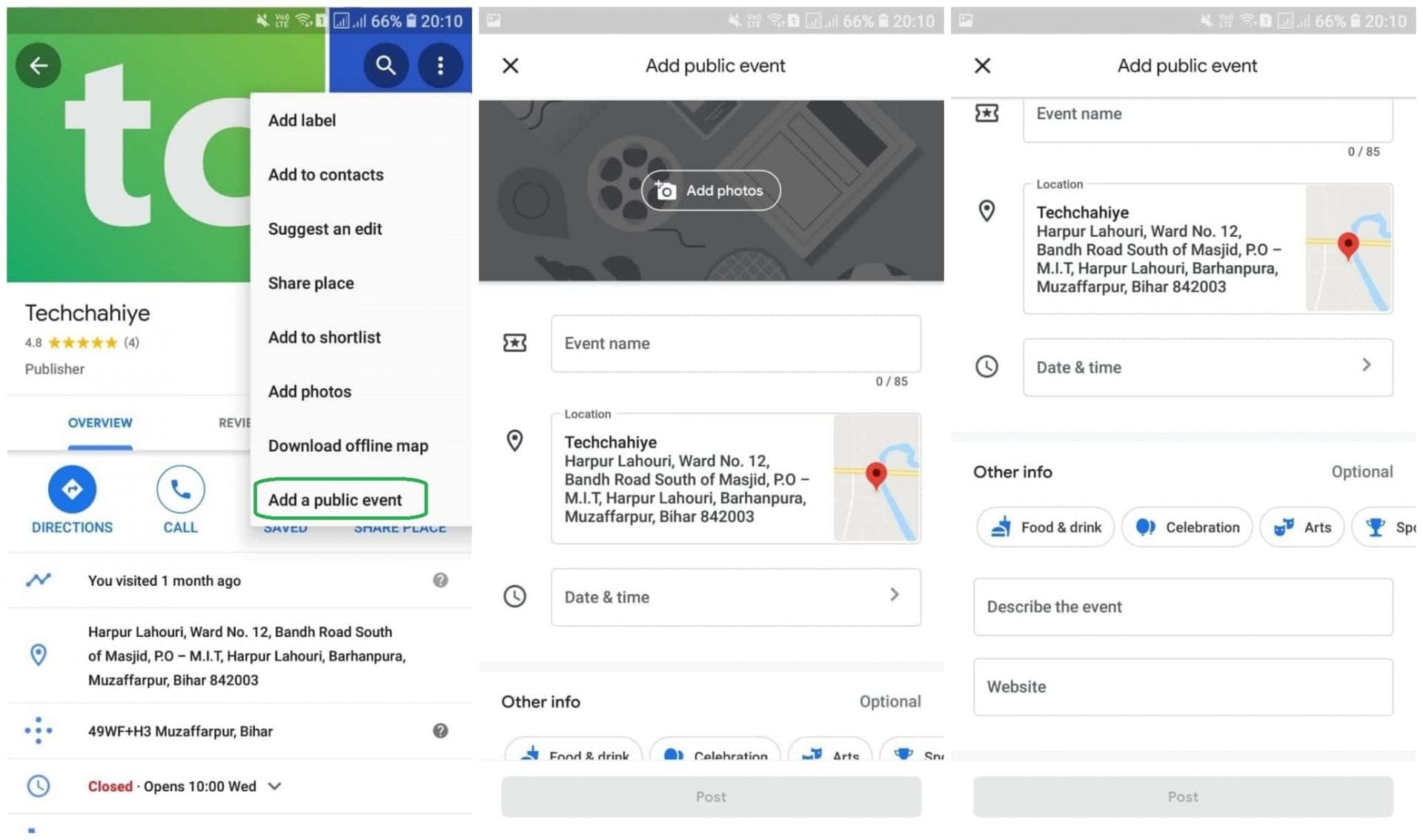Viewport: 1423px width, 840px height.
Task: Choose Add to shortlist menu item
Action: click(324, 337)
